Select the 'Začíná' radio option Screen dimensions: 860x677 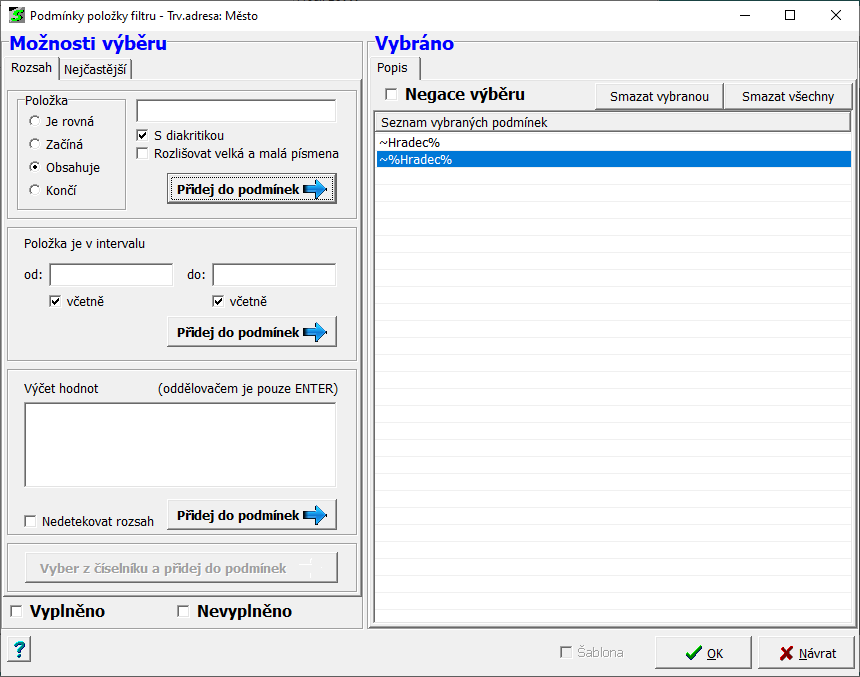click(x=35, y=144)
